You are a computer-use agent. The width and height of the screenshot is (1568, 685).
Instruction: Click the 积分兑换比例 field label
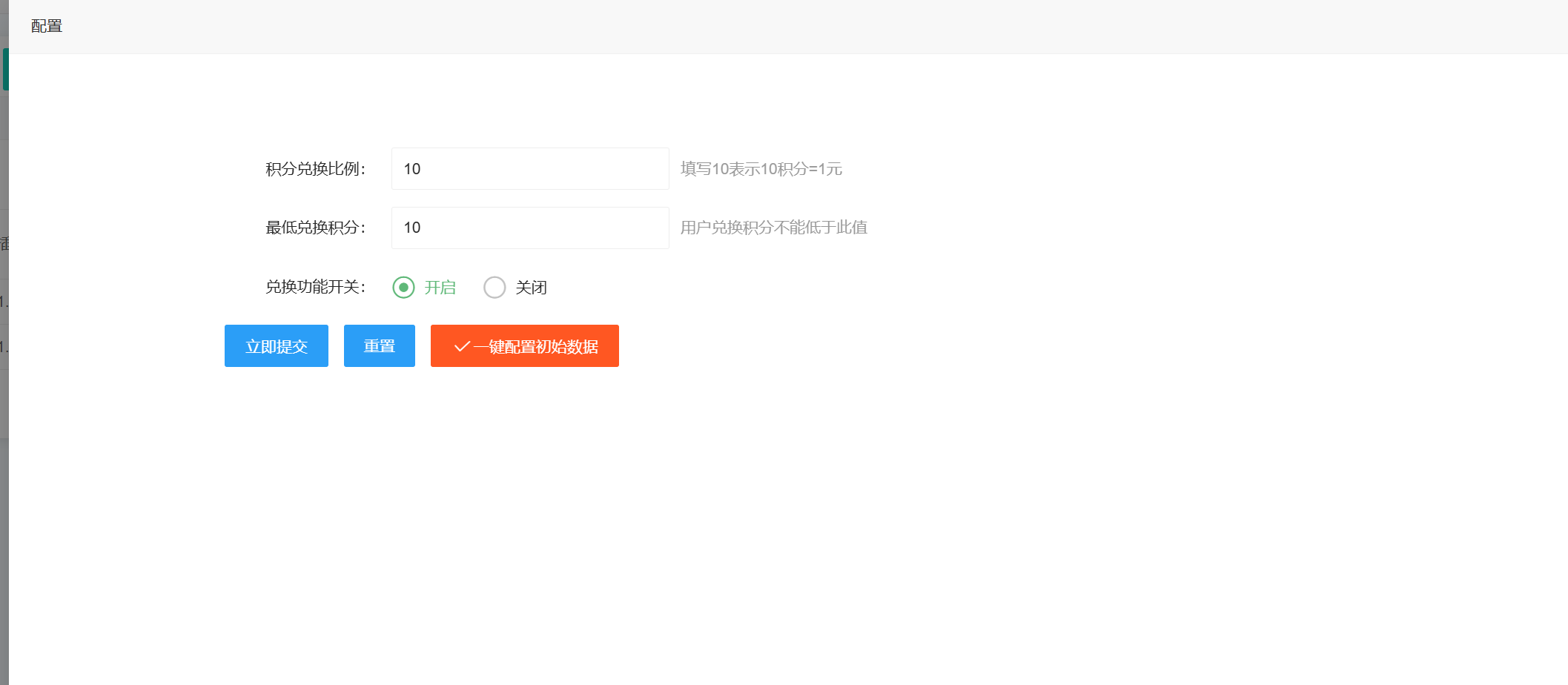(315, 169)
